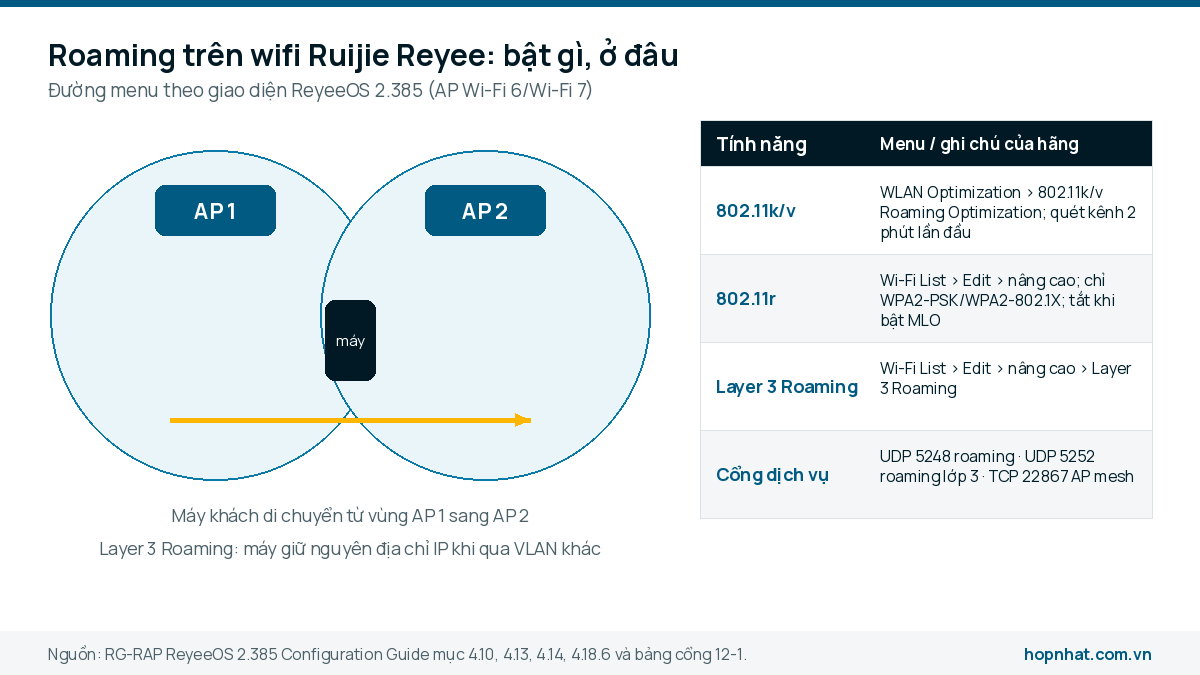The image size is (1200, 675).
Task: Click the AP 2 label box
Action: (x=485, y=211)
